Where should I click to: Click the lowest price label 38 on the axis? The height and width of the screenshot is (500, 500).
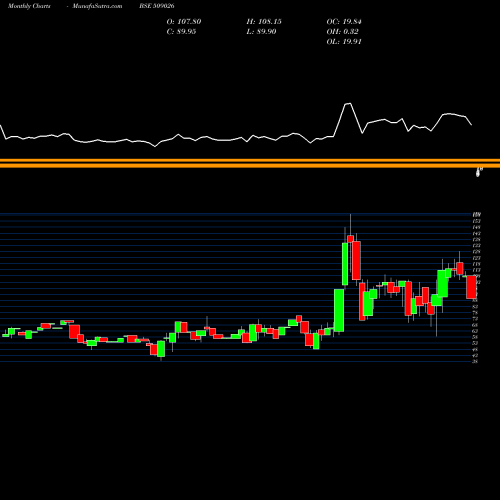[x=475, y=361]
